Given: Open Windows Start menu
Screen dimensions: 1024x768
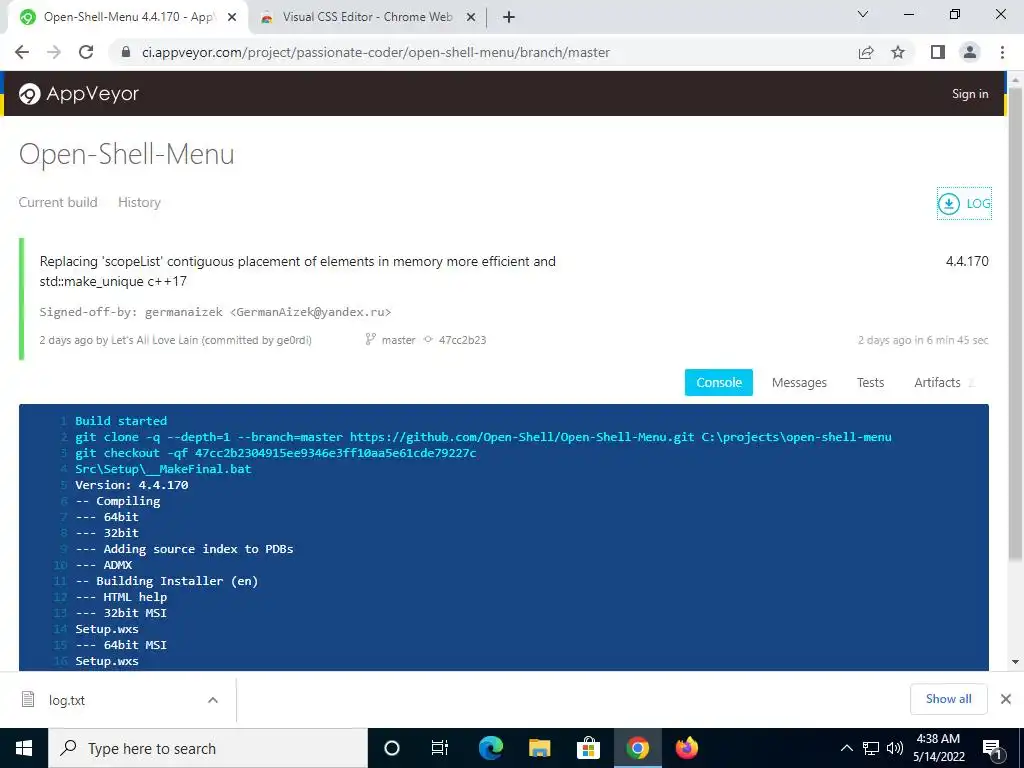Looking at the screenshot, I should coord(24,748).
